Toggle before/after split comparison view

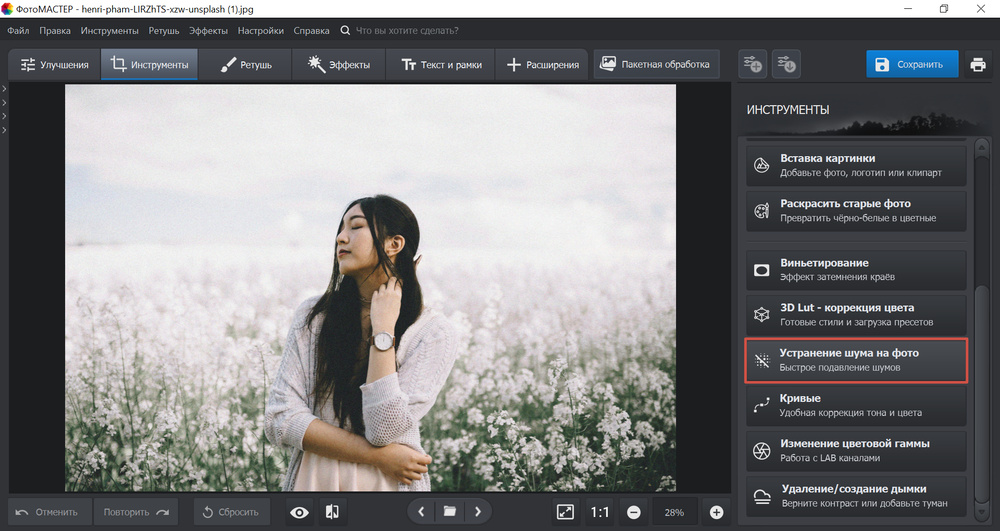click(x=332, y=512)
